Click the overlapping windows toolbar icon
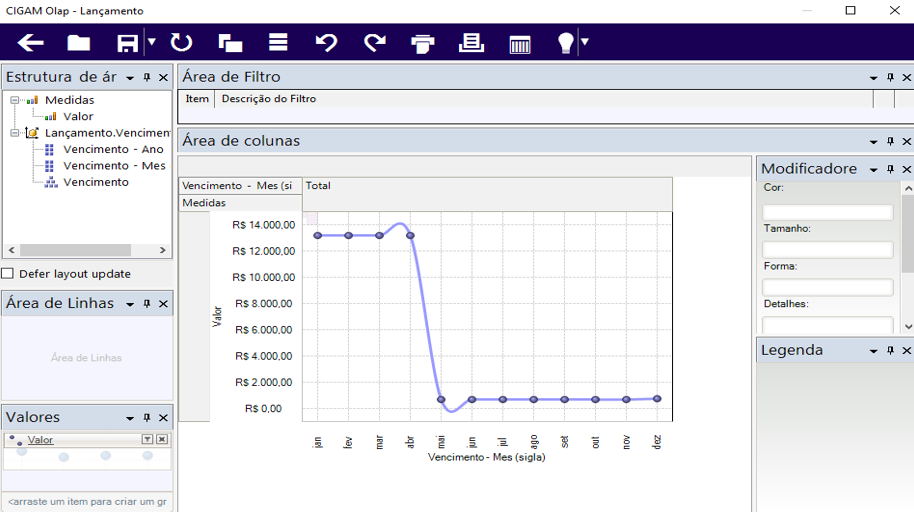Image resolution: width=914 pixels, height=512 pixels. tap(230, 43)
